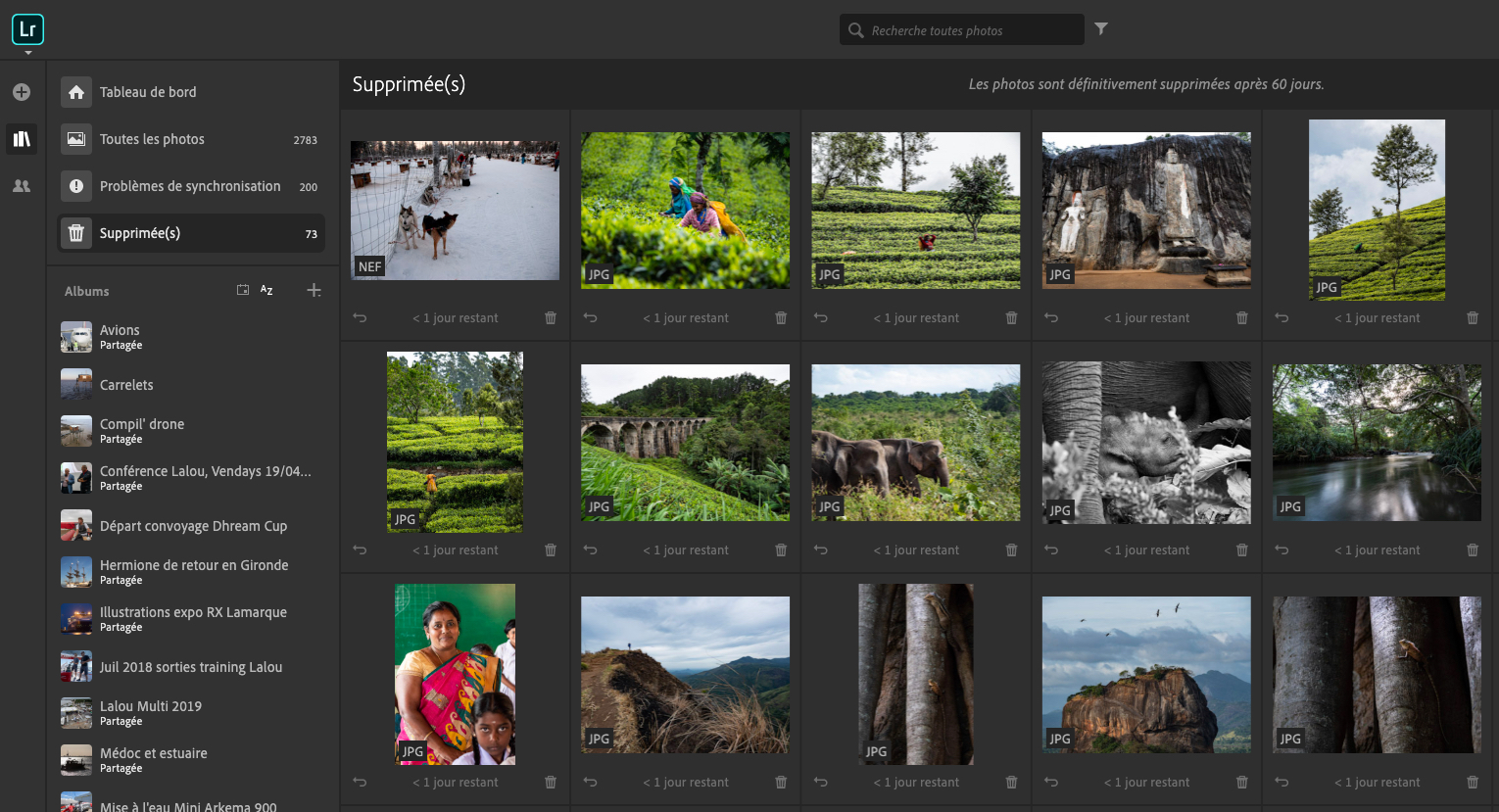Open the shared people icon in sidebar

coord(22,186)
